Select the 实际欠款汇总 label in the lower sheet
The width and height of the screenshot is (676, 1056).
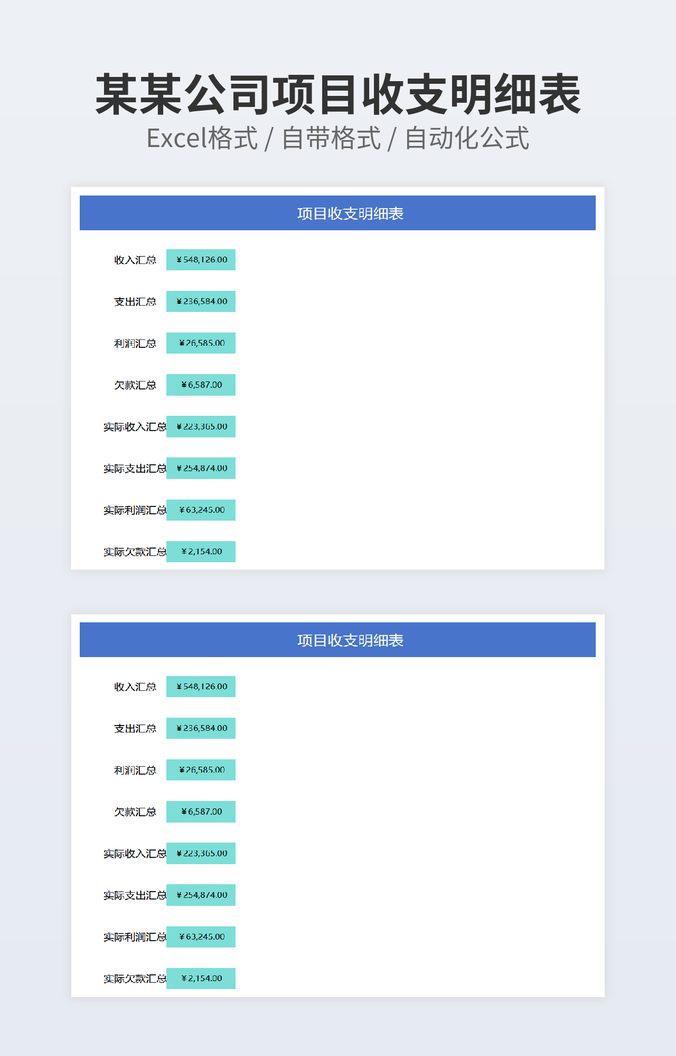[x=134, y=979]
